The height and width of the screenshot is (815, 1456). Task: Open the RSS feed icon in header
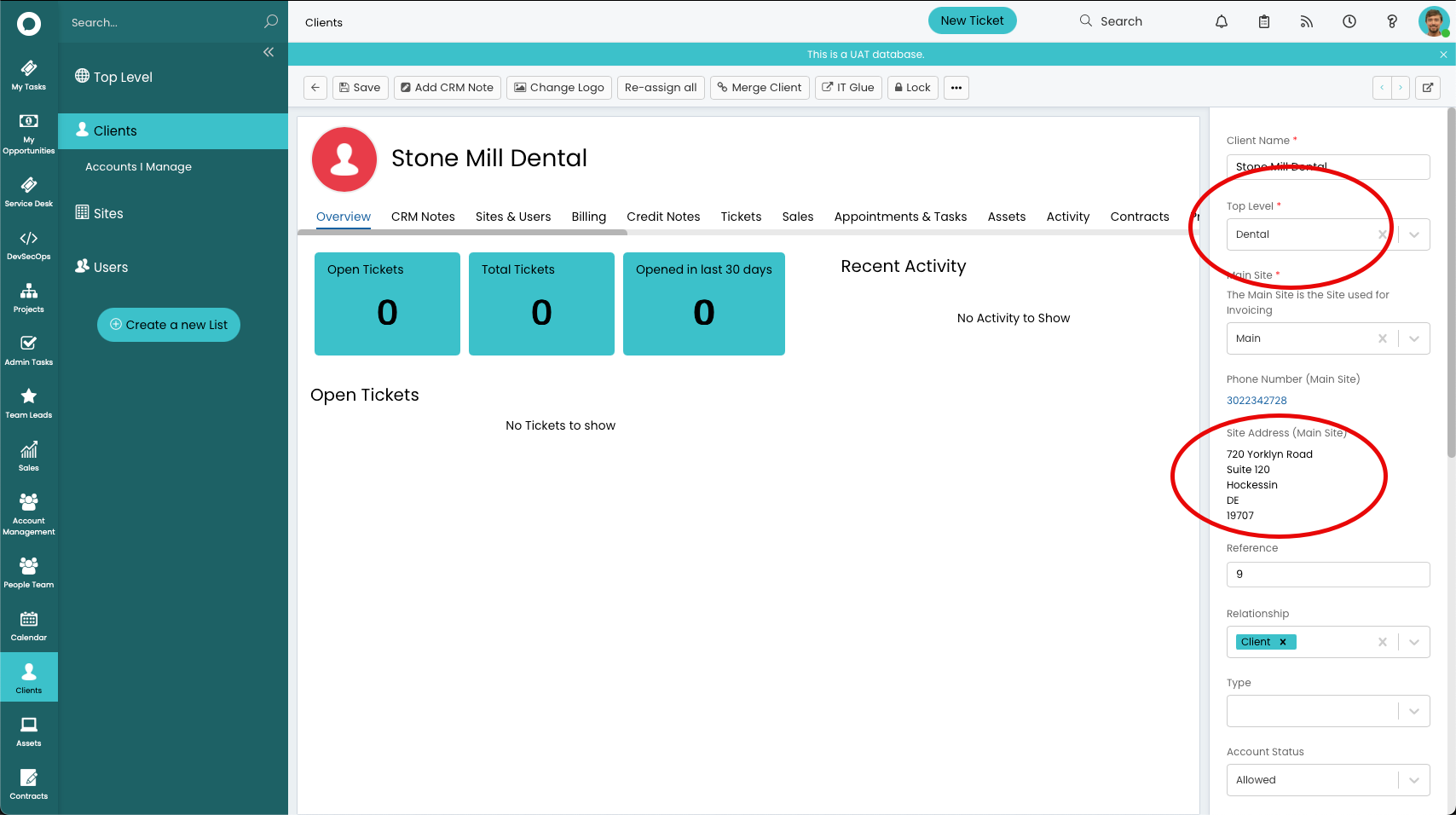1307,21
